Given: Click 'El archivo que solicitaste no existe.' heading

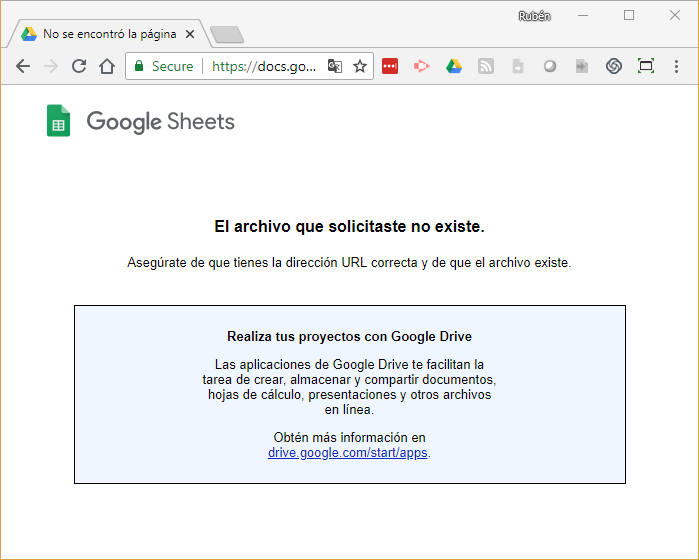Looking at the screenshot, I should 350,226.
